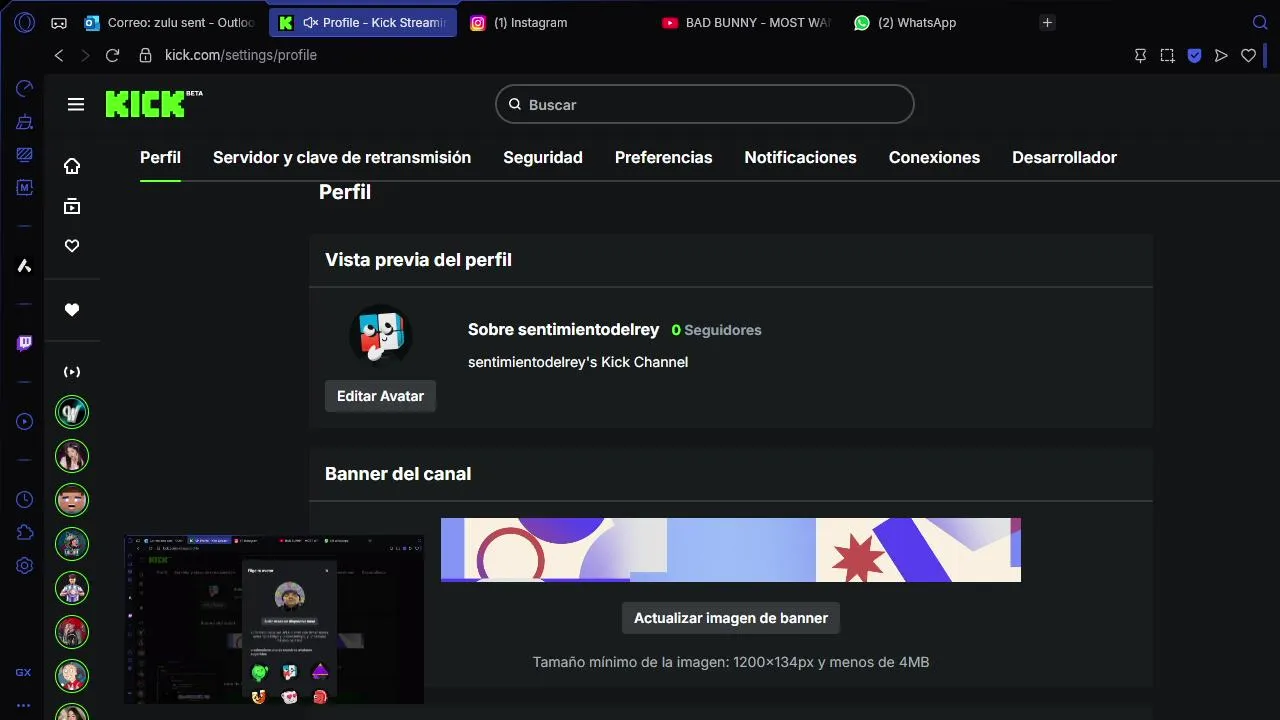
Task: Click the kick.com/settings/profile address bar
Action: coord(241,55)
